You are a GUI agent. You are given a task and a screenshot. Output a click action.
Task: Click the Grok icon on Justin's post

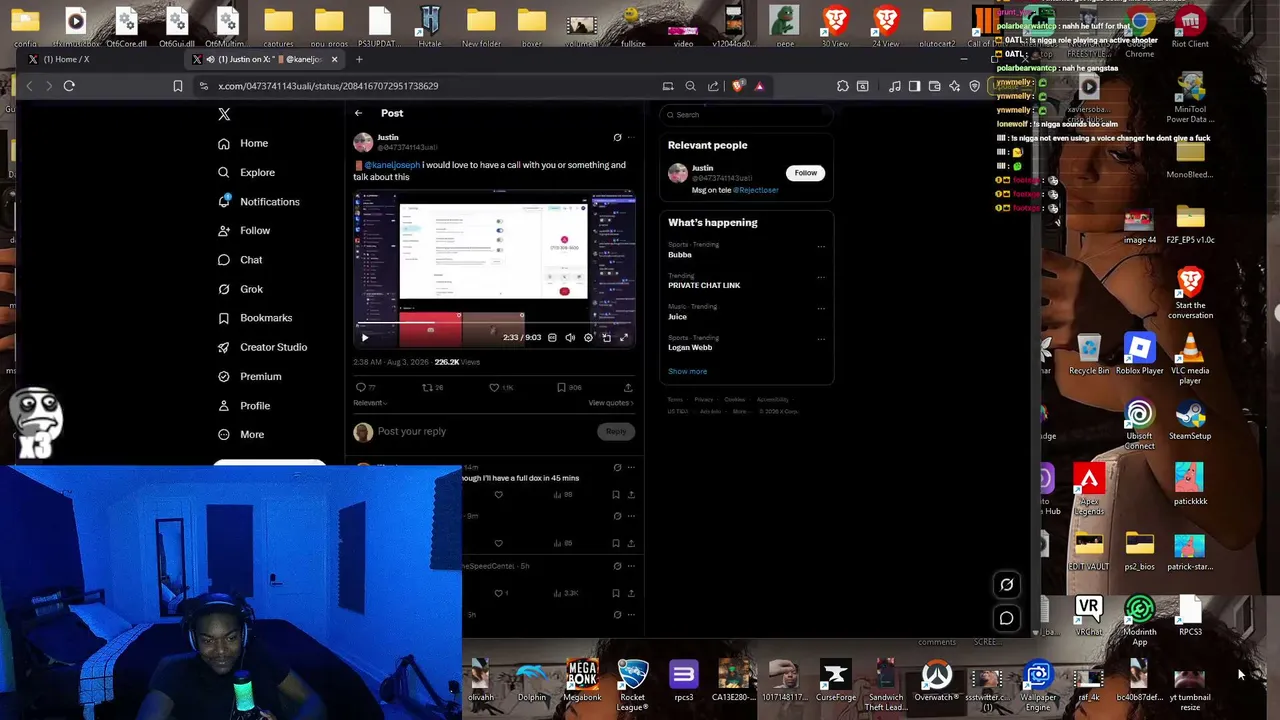tap(617, 138)
